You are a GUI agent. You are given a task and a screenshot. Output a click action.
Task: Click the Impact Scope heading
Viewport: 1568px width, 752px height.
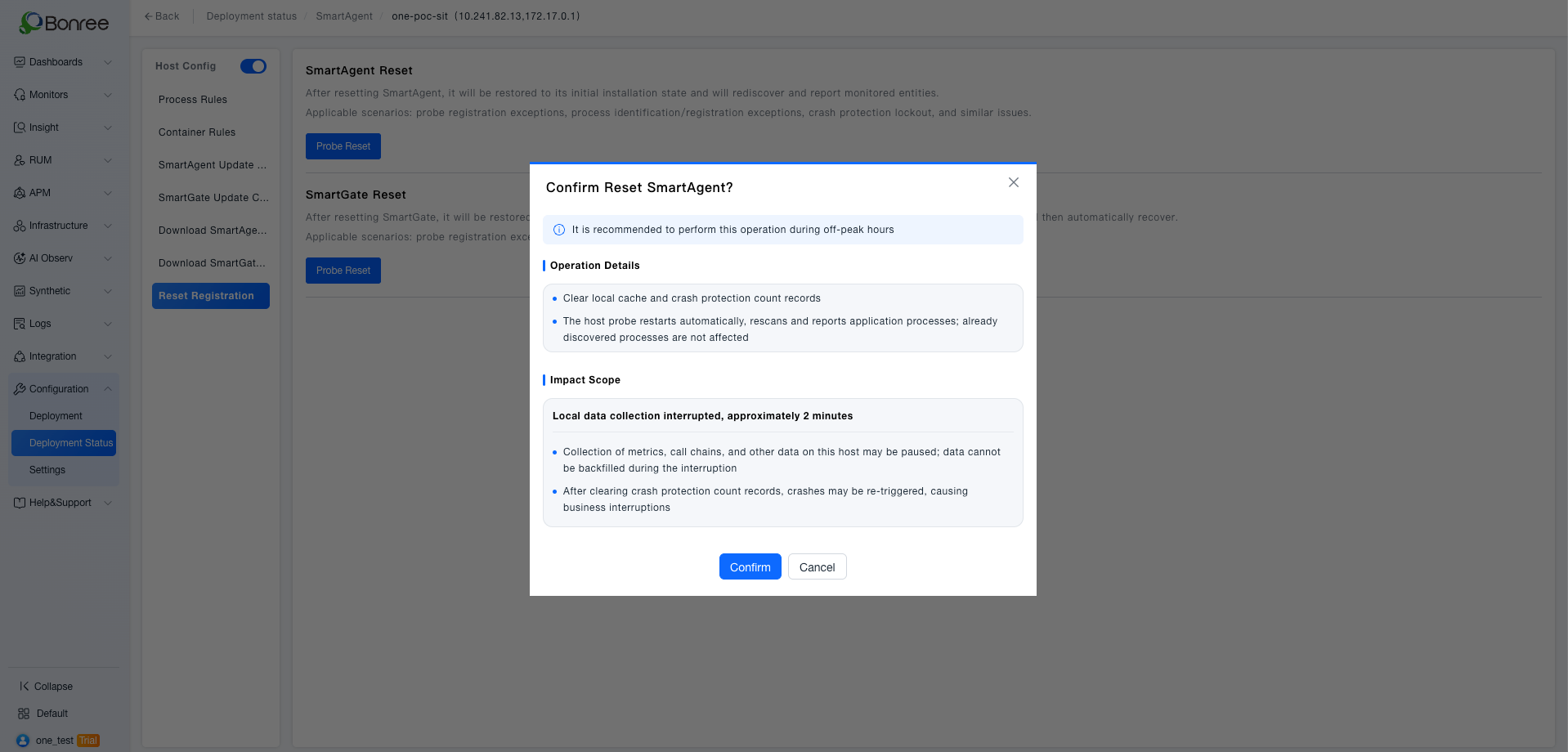585,380
